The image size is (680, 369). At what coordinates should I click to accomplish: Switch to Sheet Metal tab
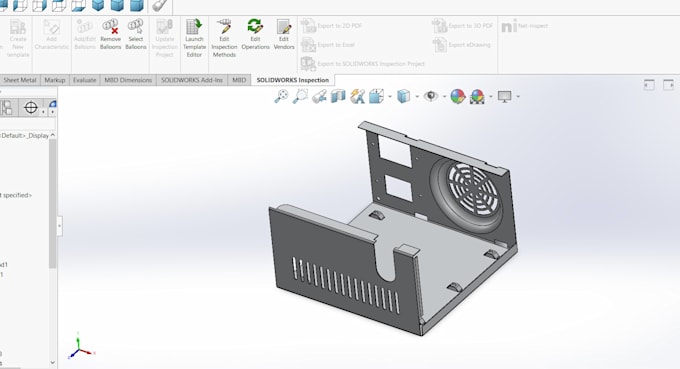[x=20, y=80]
